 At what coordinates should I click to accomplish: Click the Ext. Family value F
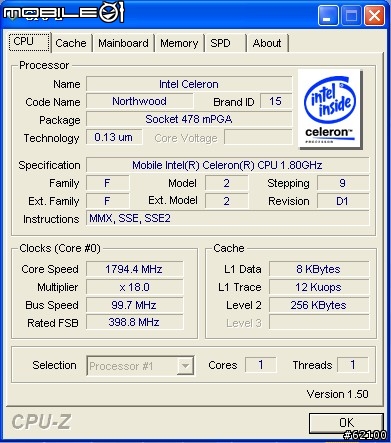[107, 201]
